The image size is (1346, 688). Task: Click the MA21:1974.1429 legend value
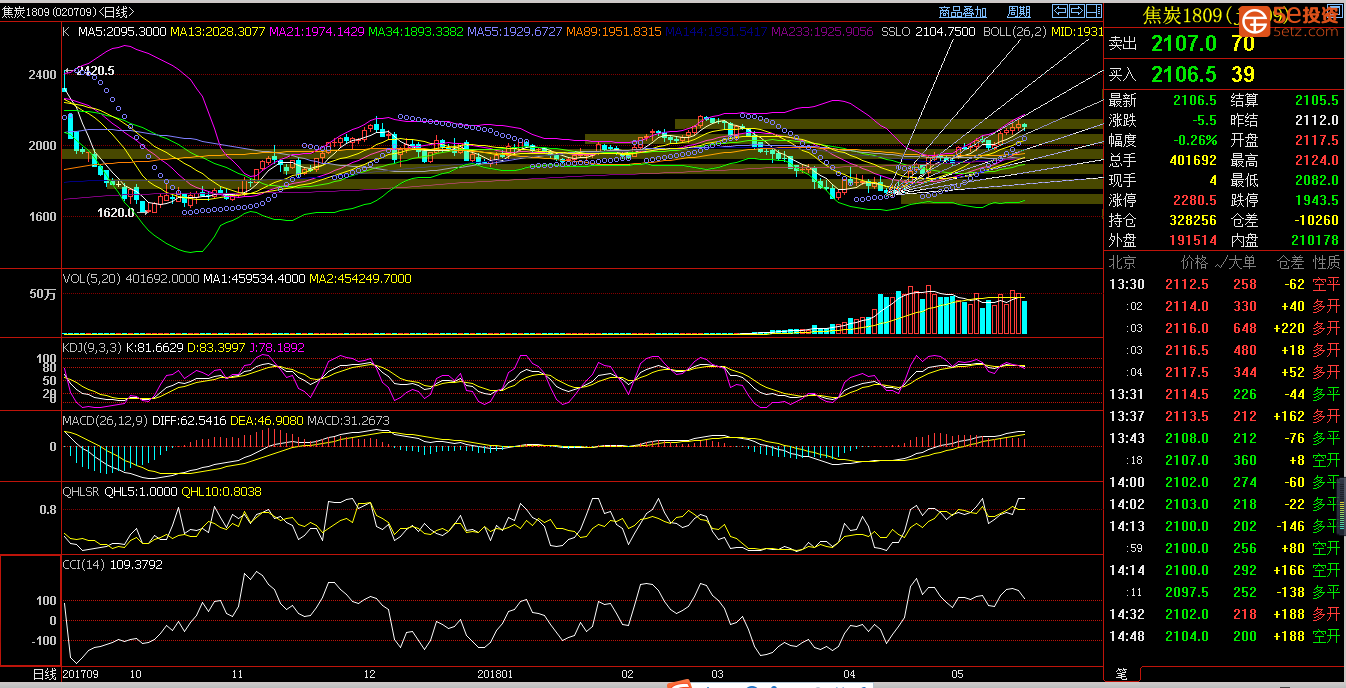pyautogui.click(x=317, y=32)
